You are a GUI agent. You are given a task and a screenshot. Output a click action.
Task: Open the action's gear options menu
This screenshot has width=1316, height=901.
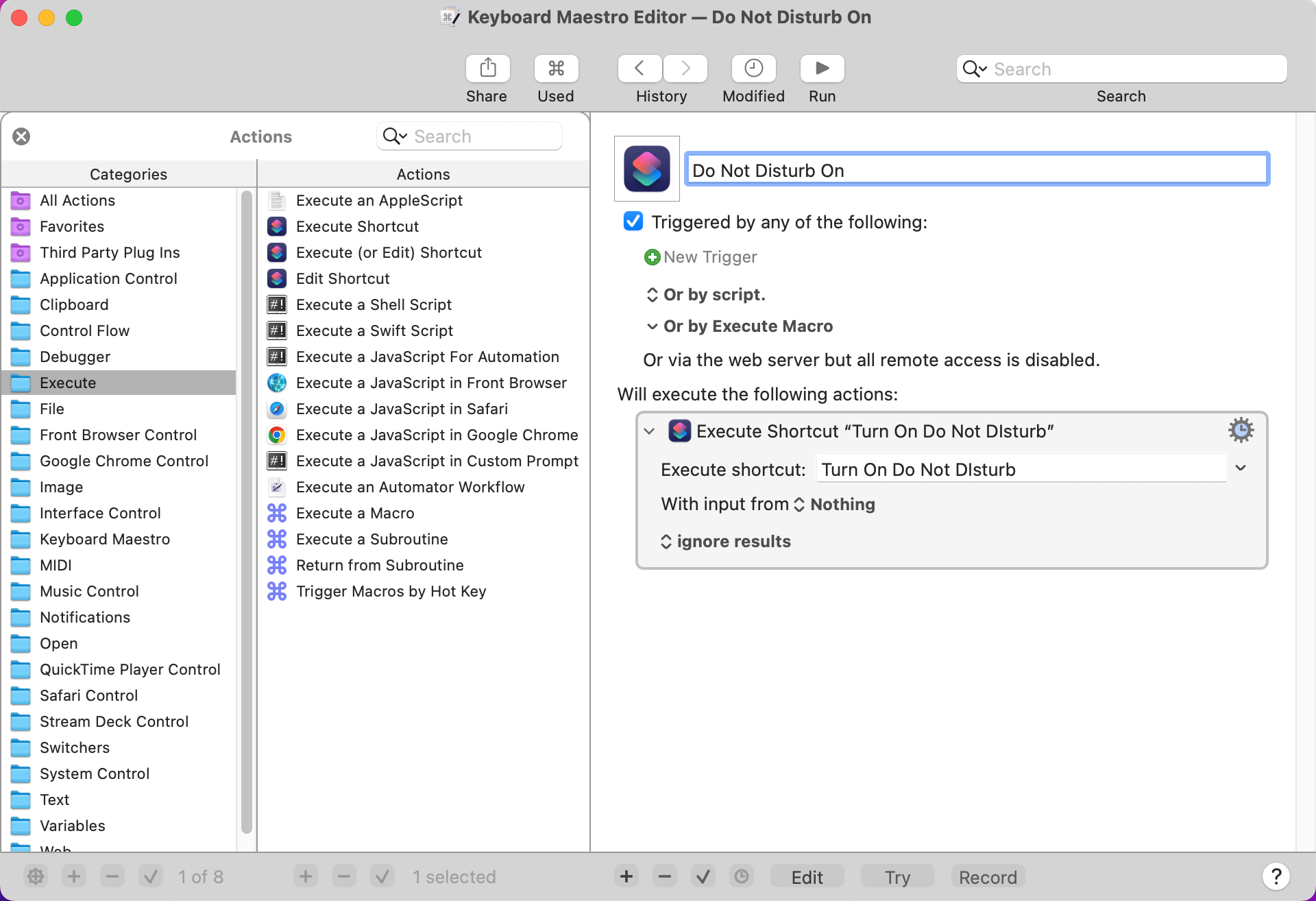pos(1241,430)
